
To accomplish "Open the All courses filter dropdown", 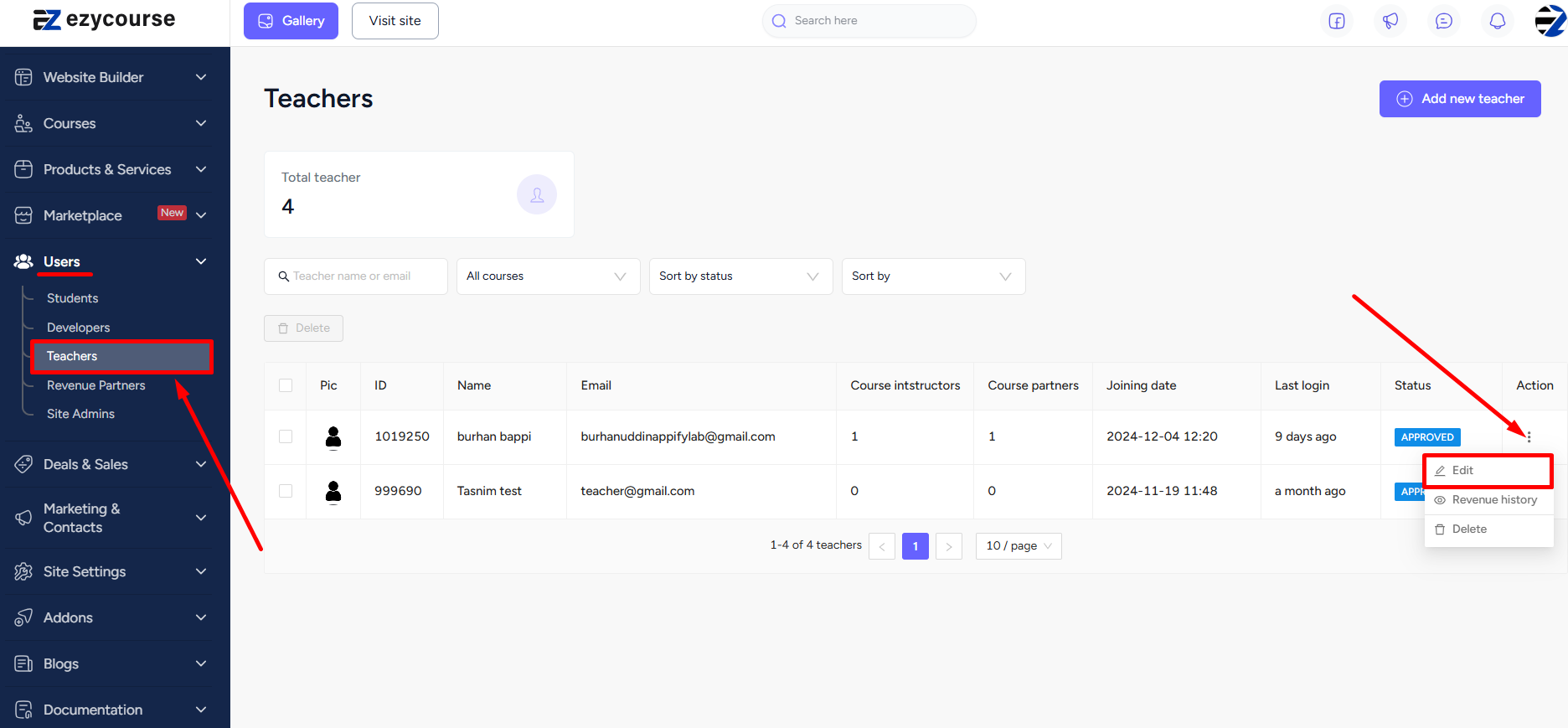I will (x=549, y=276).
